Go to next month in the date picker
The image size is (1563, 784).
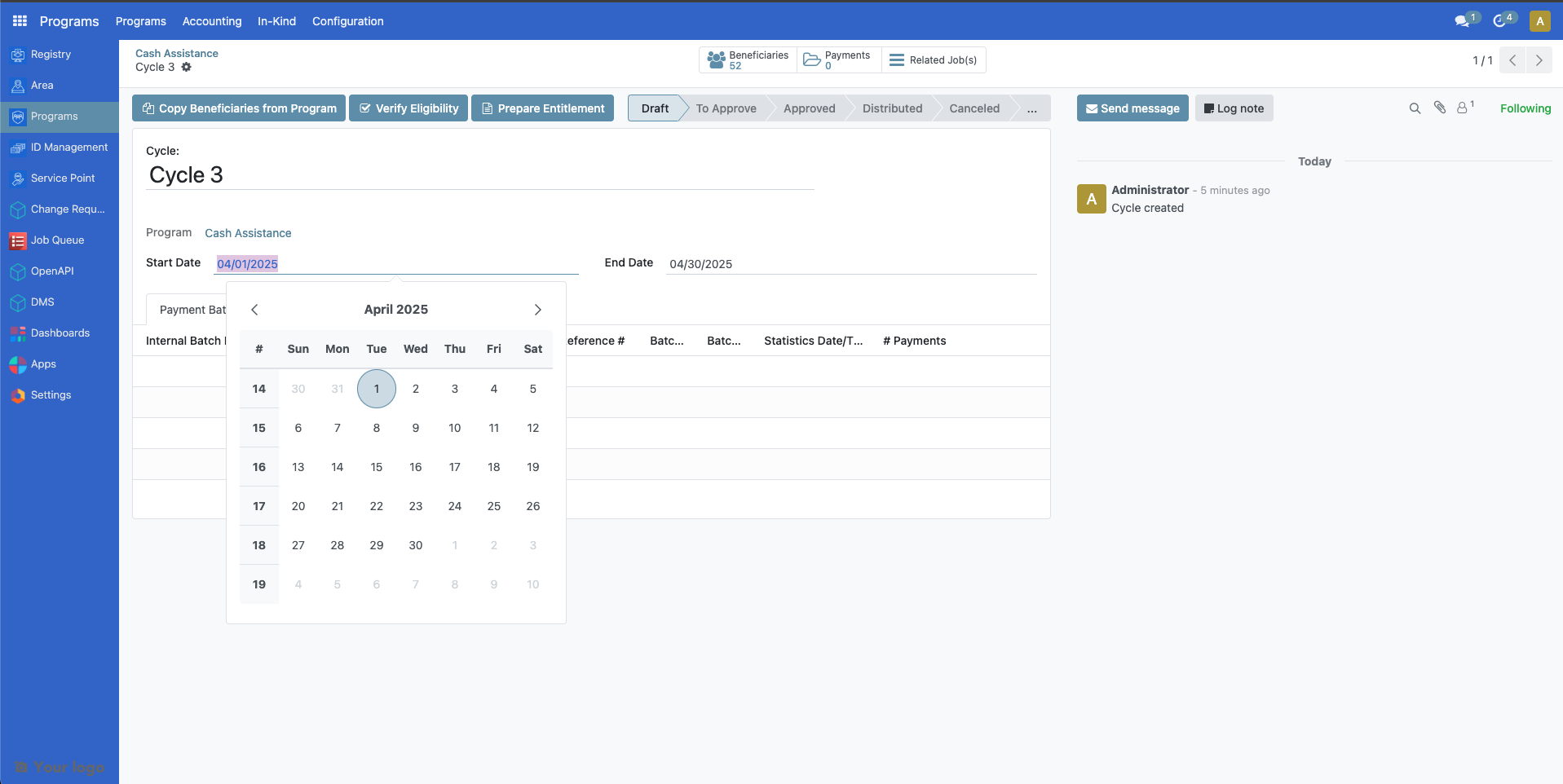(537, 310)
